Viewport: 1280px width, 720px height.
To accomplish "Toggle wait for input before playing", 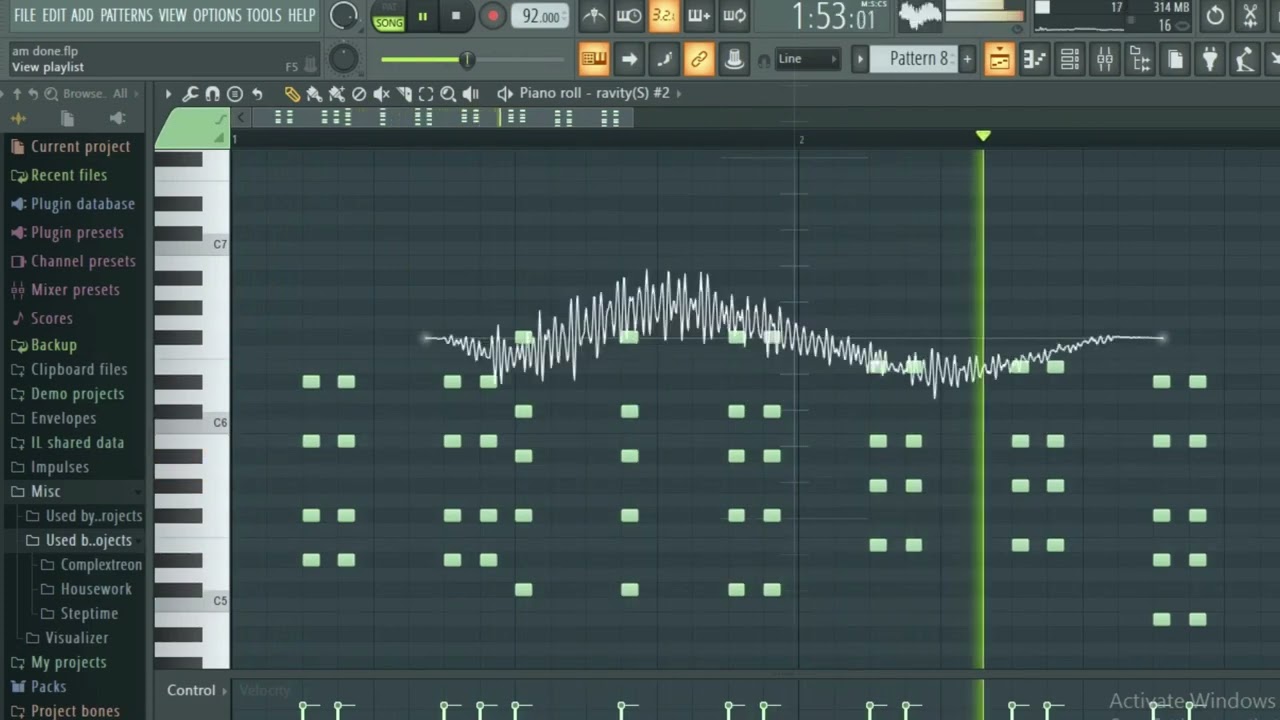I will pyautogui.click(x=629, y=15).
